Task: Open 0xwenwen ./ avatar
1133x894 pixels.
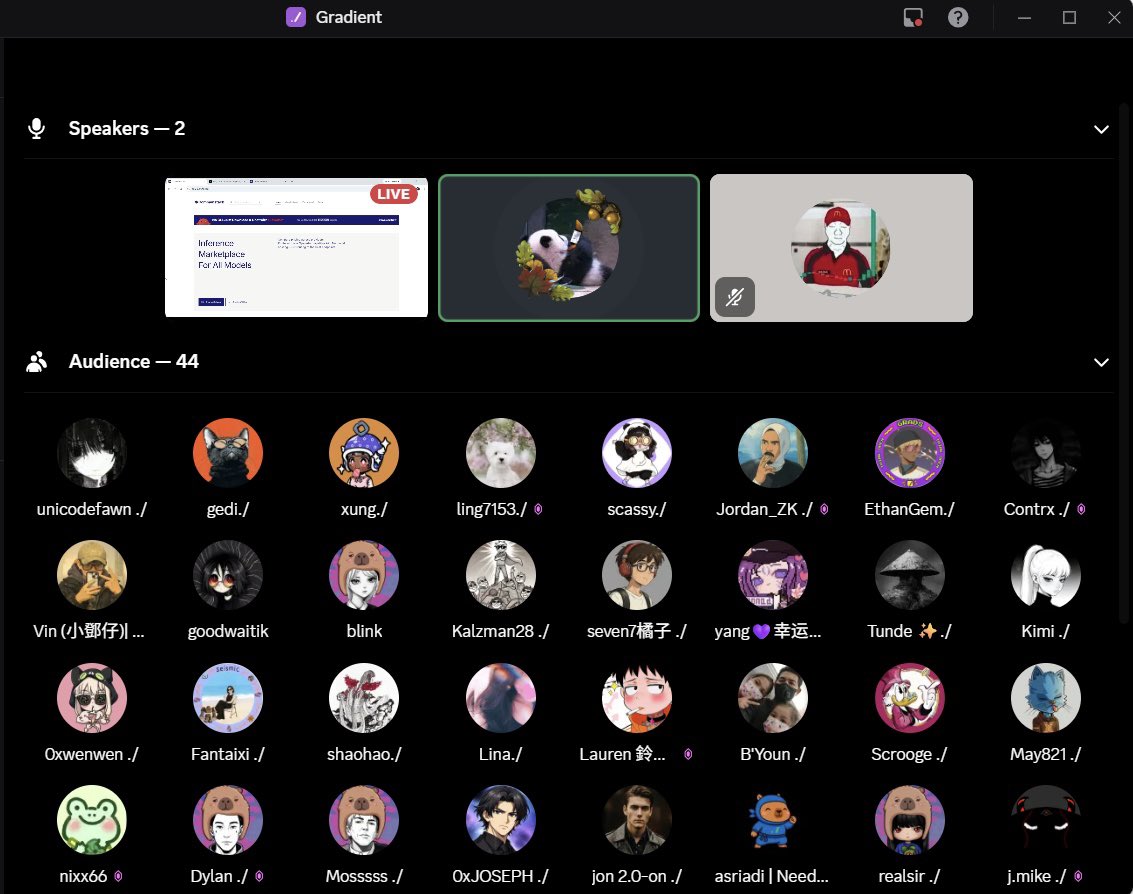Action: click(92, 698)
